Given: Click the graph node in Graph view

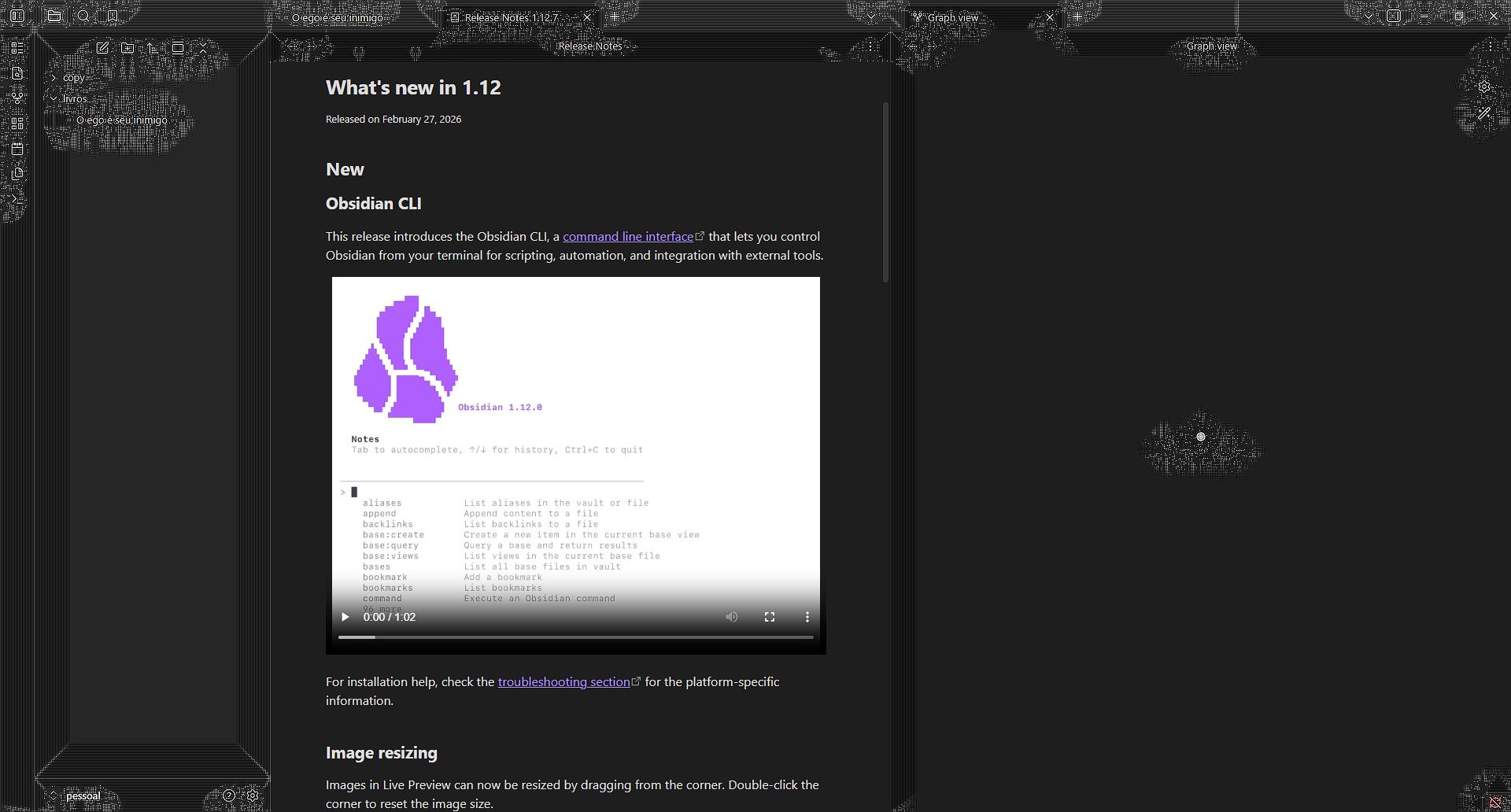Looking at the screenshot, I should coord(1201,437).
